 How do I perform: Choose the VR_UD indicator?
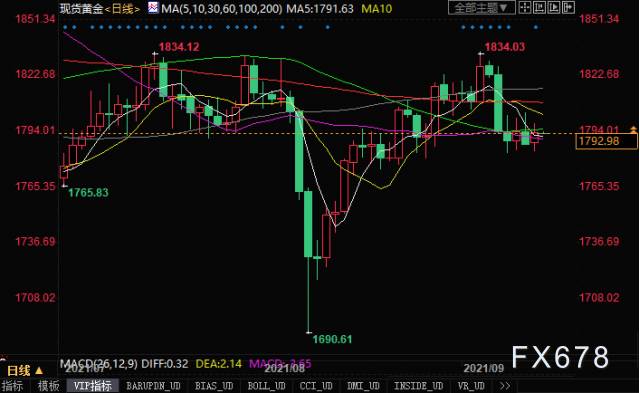[471, 386]
